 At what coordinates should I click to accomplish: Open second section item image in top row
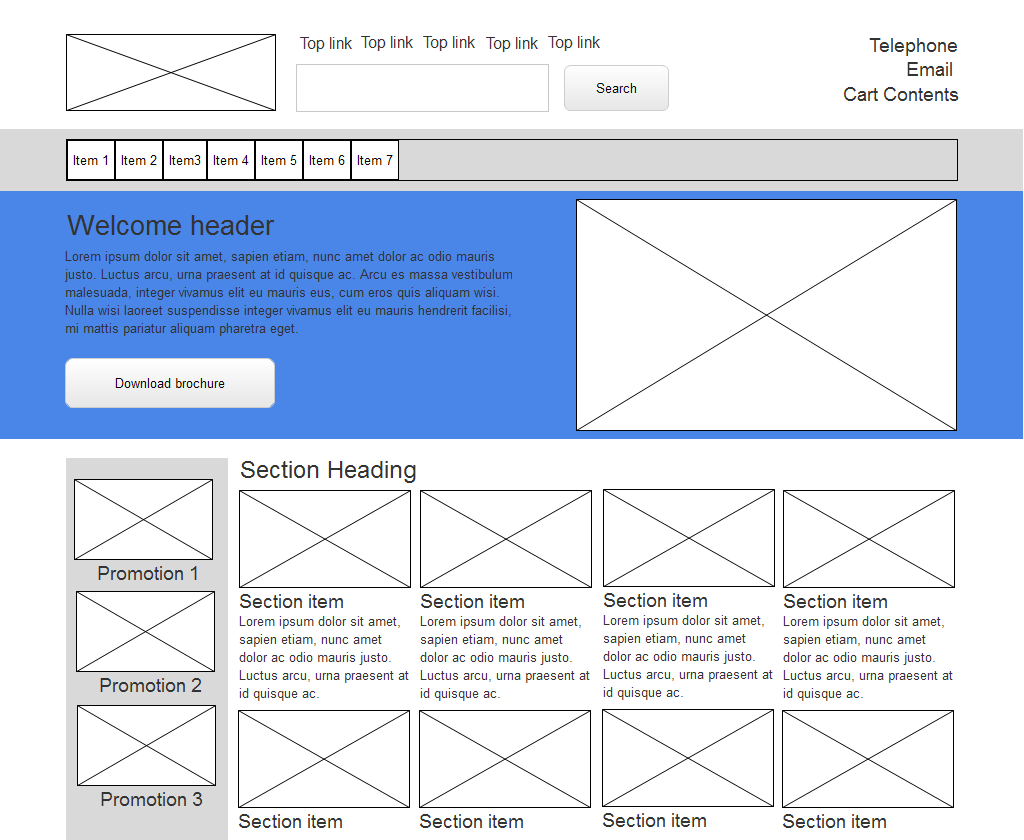pyautogui.click(x=505, y=539)
